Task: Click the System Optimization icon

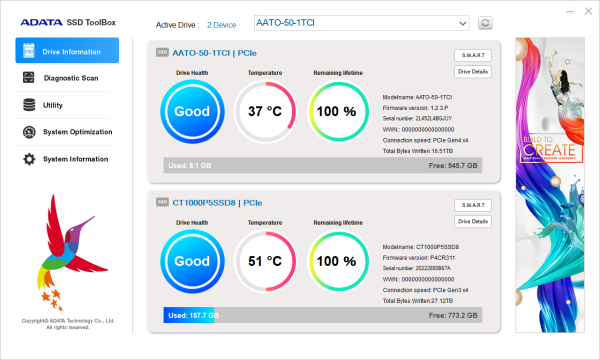Action: click(x=29, y=132)
